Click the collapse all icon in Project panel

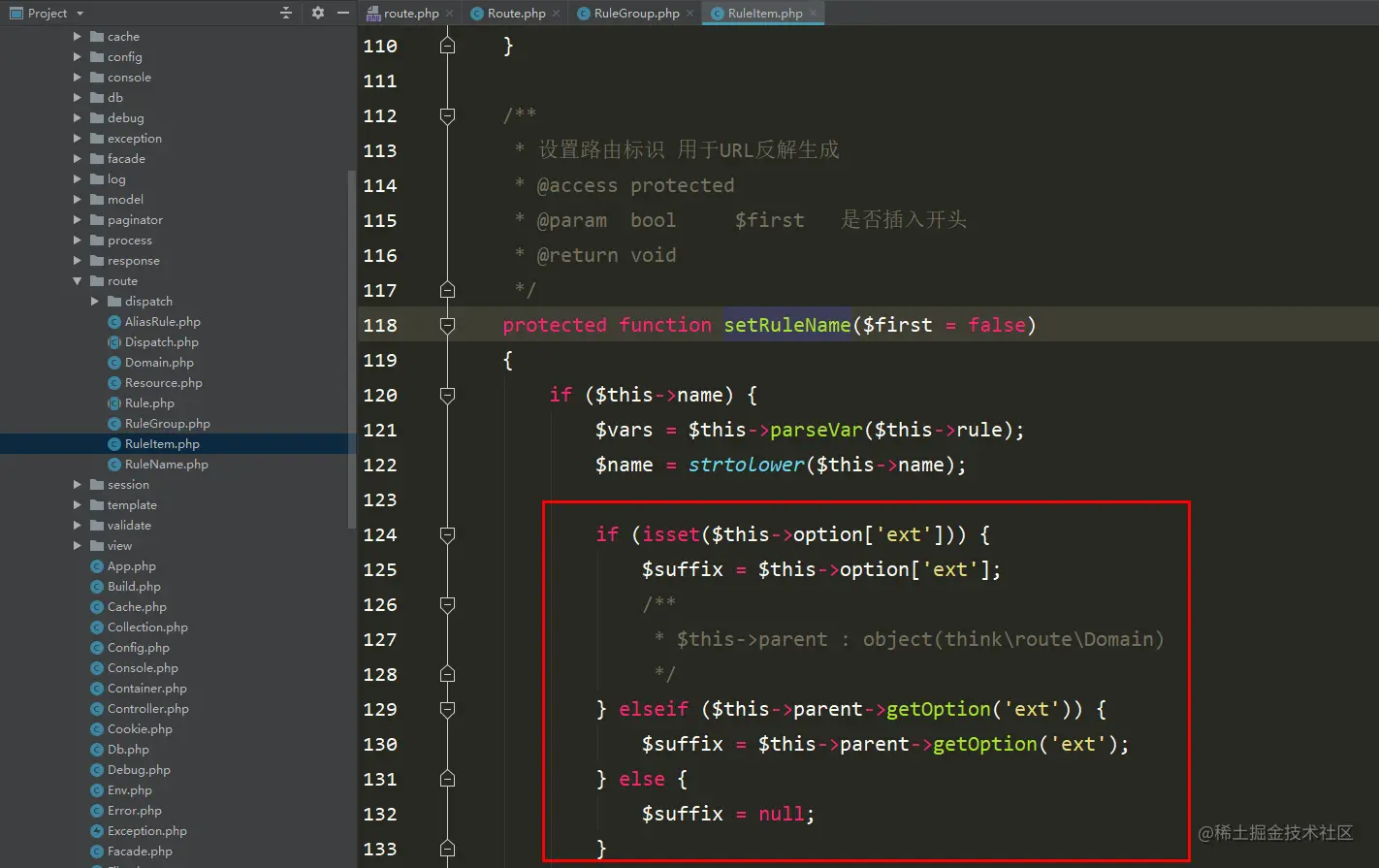[x=286, y=13]
